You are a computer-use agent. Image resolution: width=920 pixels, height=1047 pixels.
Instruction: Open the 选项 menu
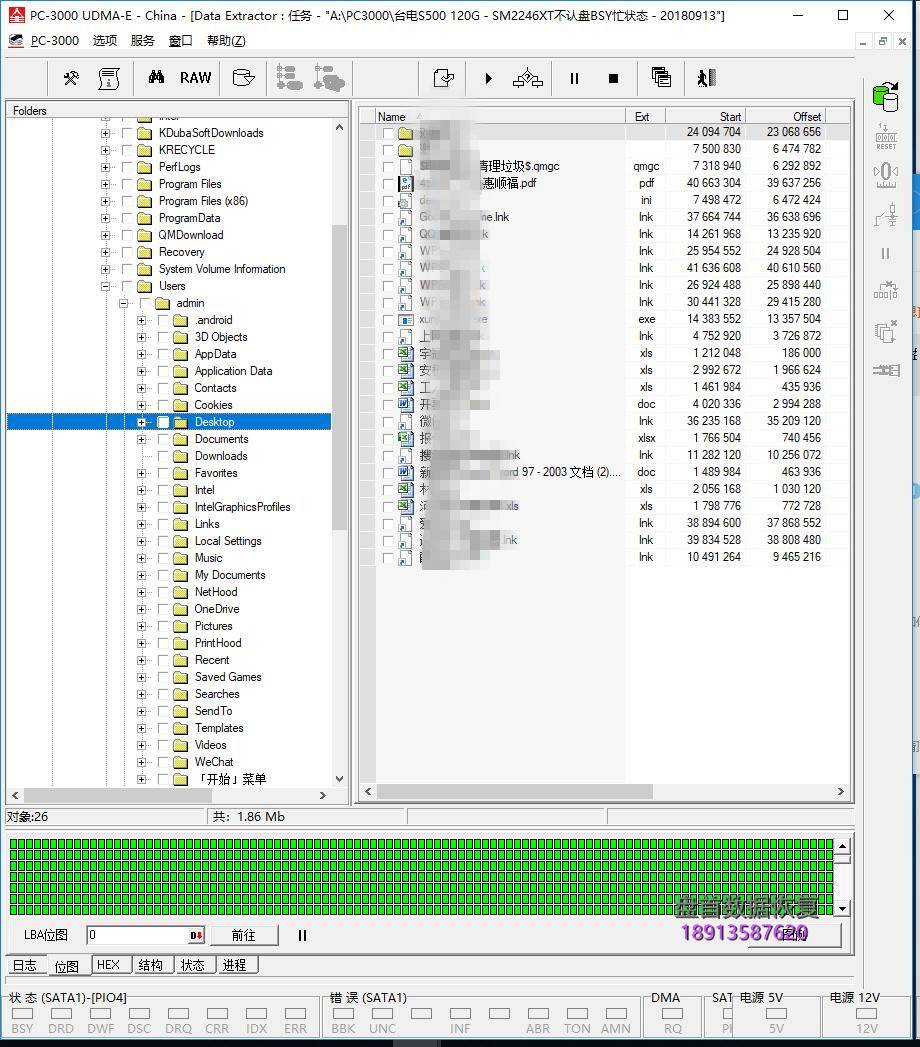[x=105, y=41]
